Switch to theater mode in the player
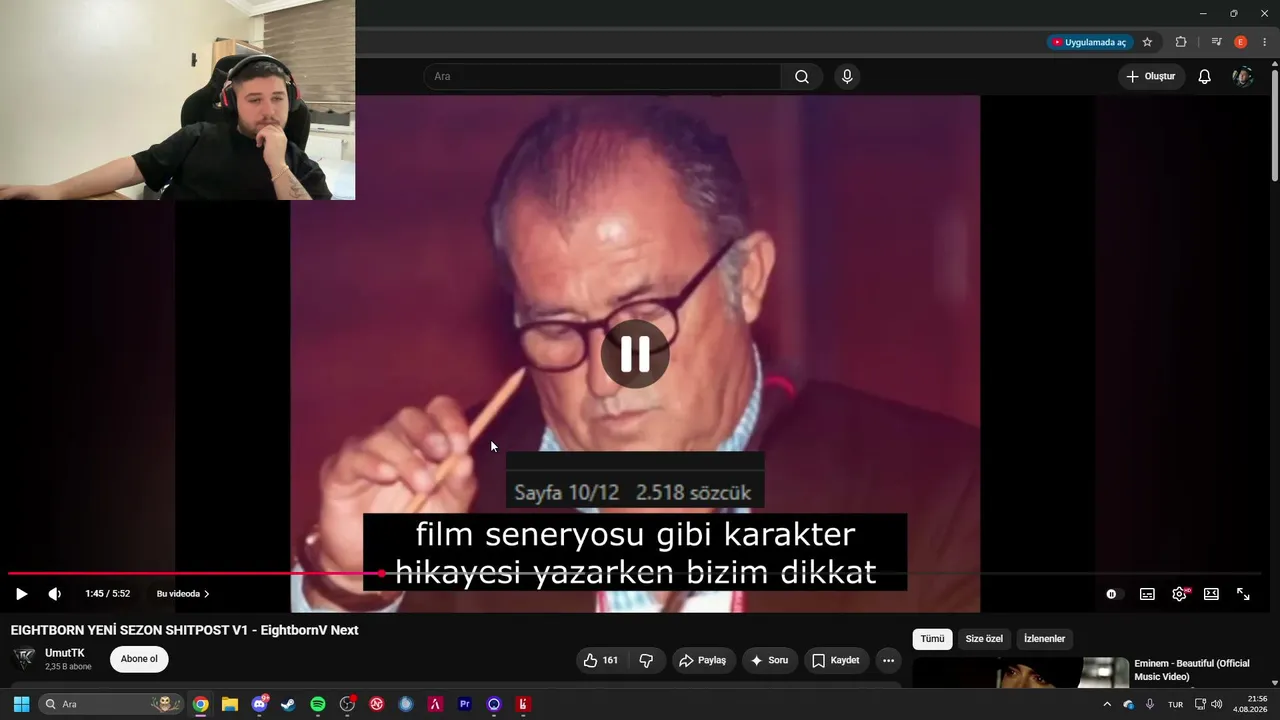The height and width of the screenshot is (720, 1280). (1211, 594)
